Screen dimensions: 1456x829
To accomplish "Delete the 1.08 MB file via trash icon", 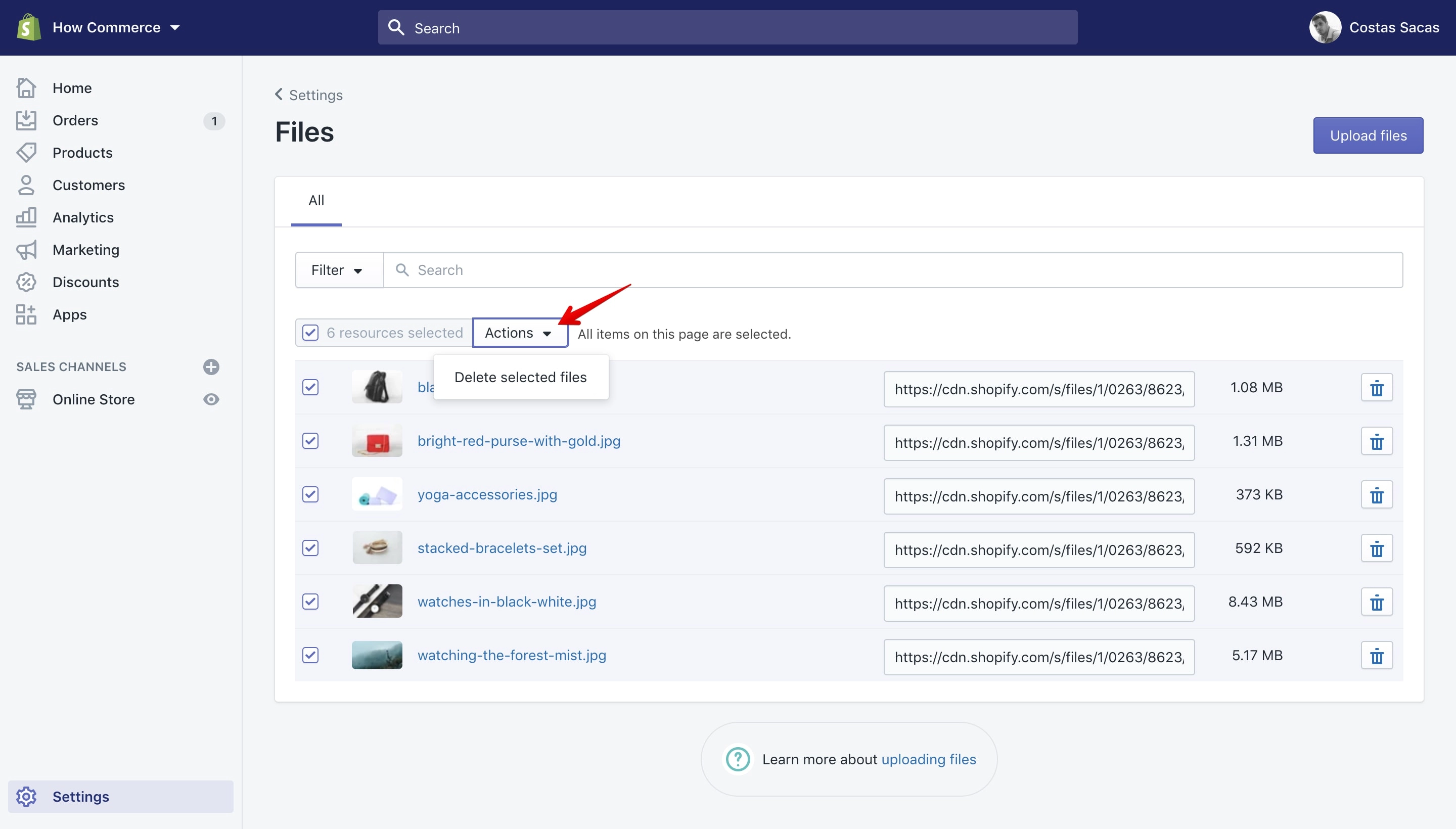I will [1377, 388].
